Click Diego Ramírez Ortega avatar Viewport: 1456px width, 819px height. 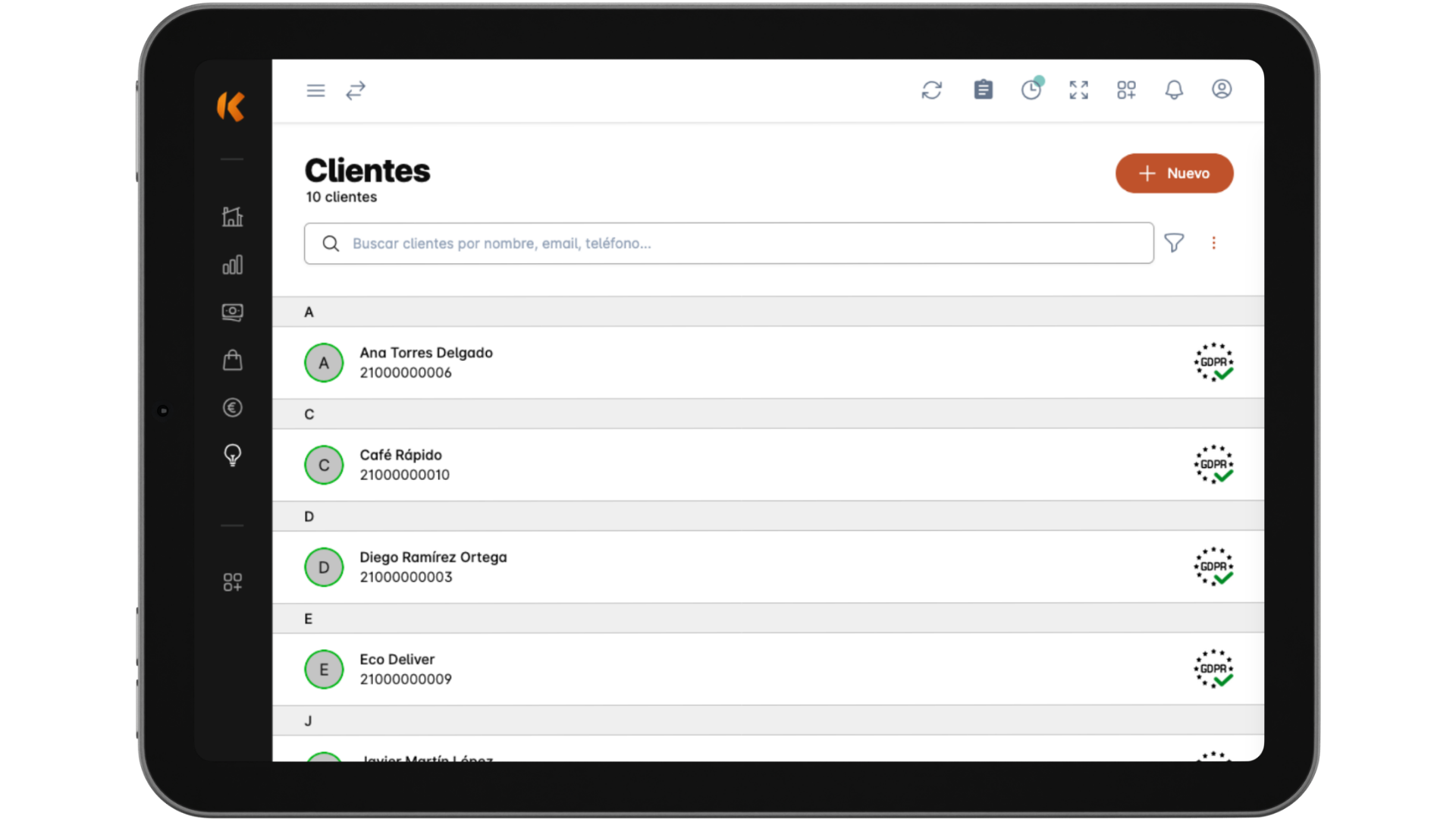pyautogui.click(x=324, y=567)
